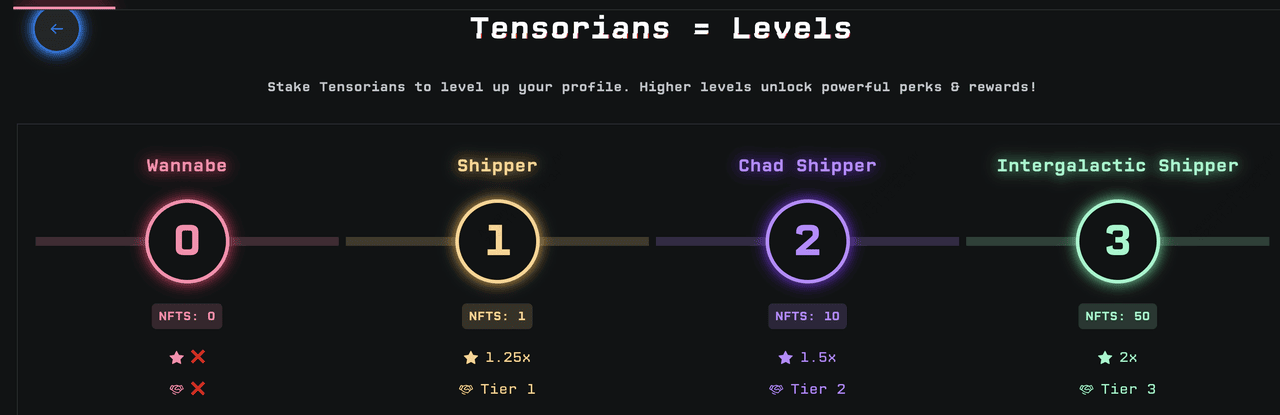Click the pink star icon under Wannabe
The image size is (1280, 415).
(x=177, y=357)
